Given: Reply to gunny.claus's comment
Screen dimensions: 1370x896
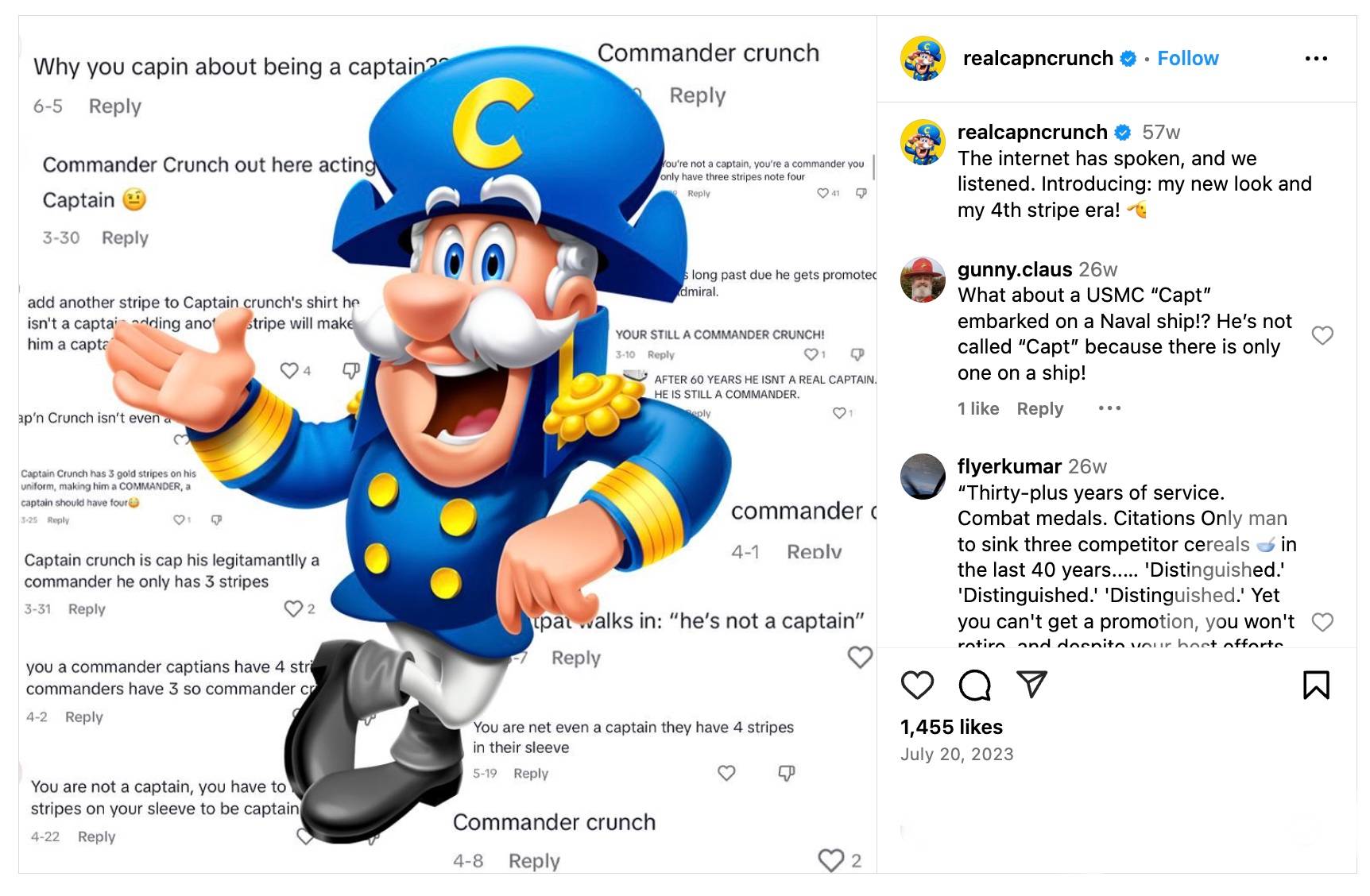Looking at the screenshot, I should (x=1039, y=408).
